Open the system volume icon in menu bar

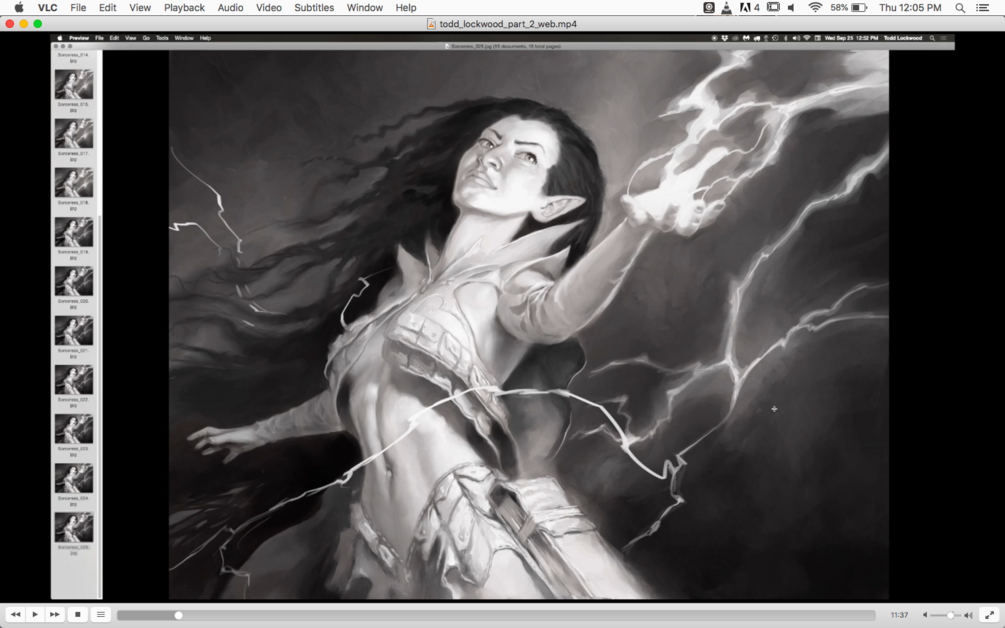coord(792,8)
